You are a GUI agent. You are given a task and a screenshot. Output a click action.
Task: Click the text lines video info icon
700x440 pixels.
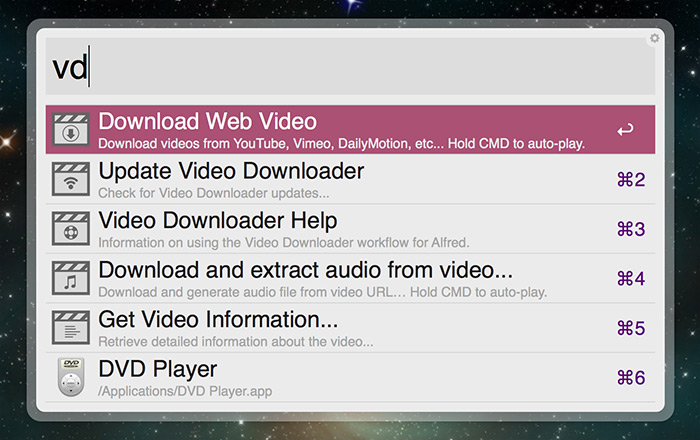[x=71, y=327]
